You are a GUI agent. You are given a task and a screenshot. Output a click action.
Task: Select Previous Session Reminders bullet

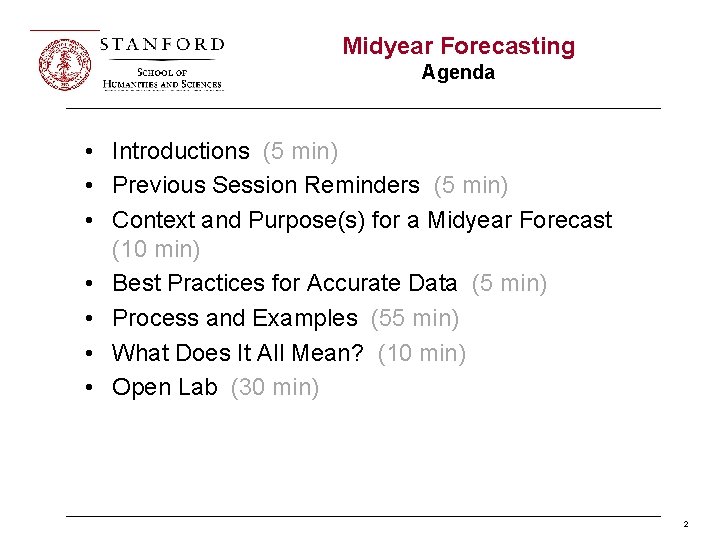tap(266, 185)
